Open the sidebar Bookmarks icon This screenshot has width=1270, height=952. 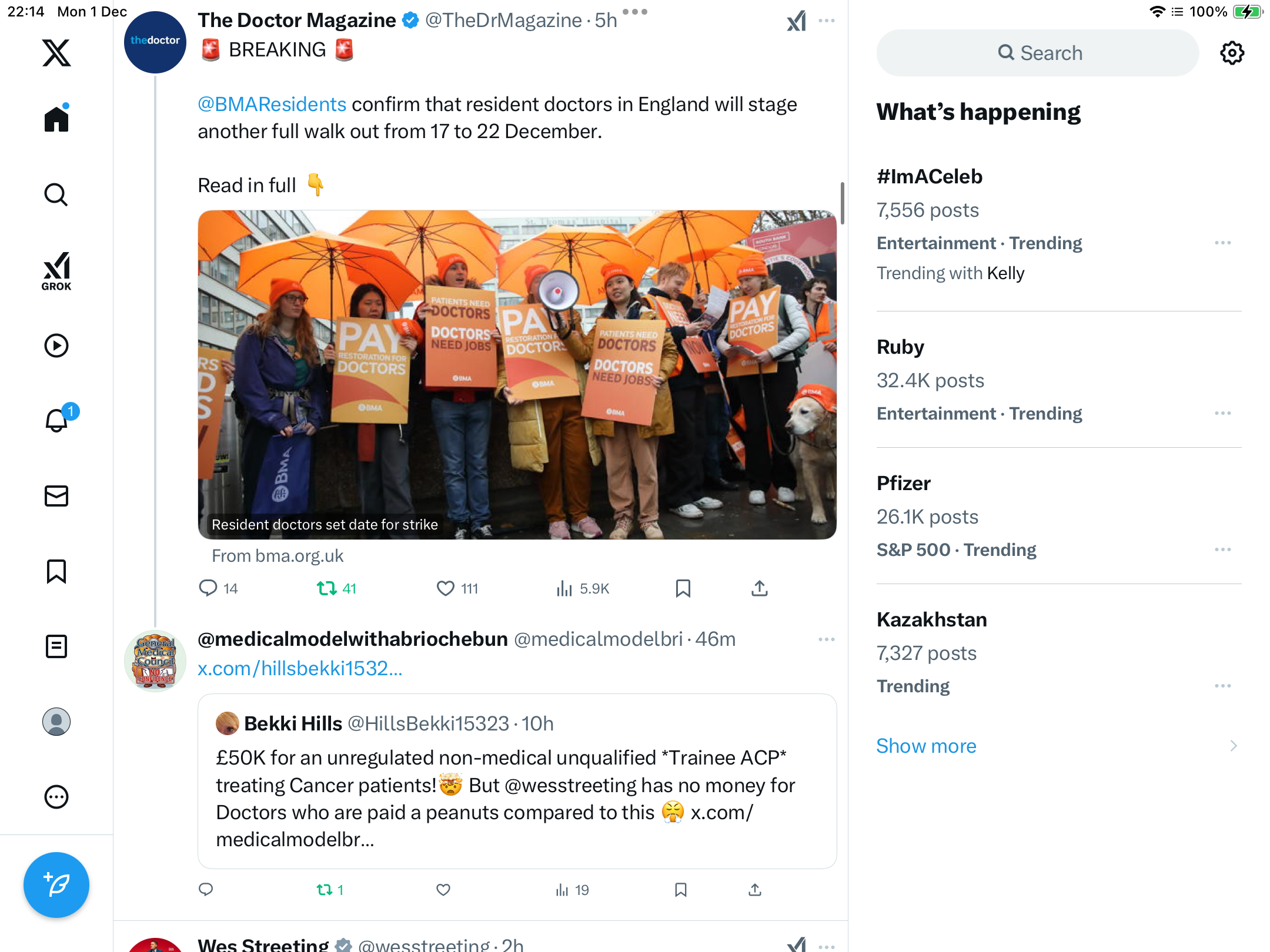point(56,571)
